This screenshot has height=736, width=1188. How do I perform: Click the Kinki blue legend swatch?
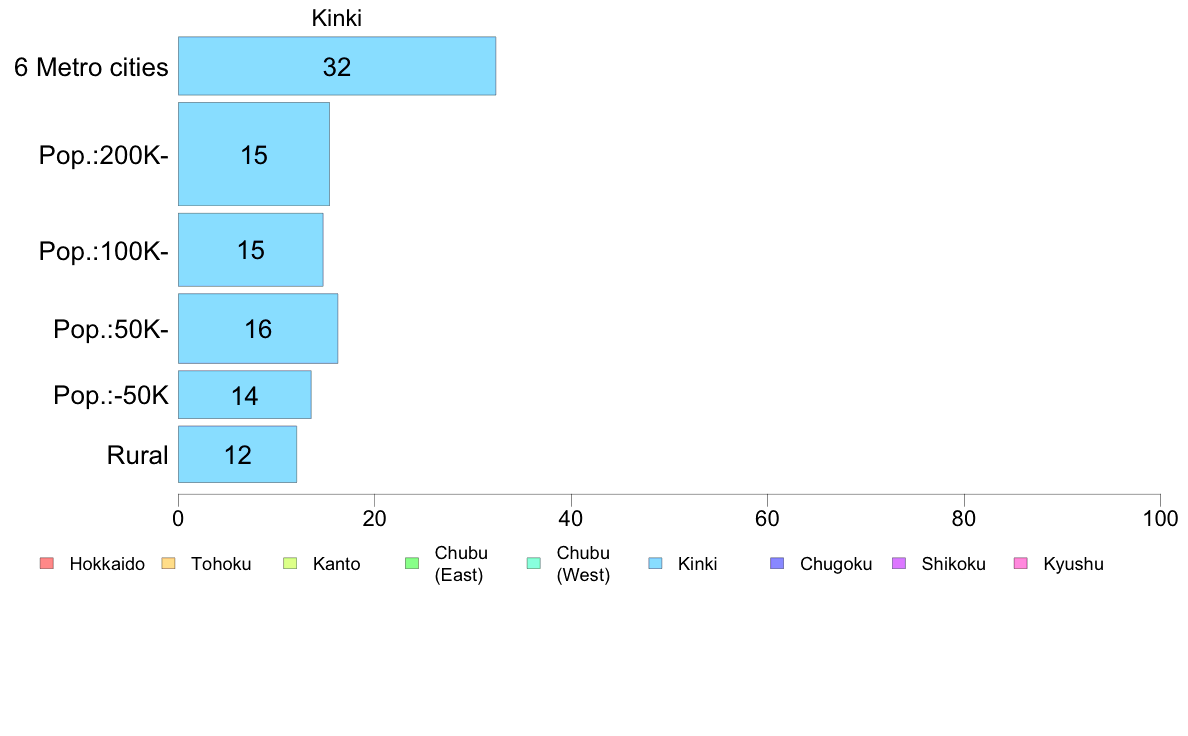655,563
